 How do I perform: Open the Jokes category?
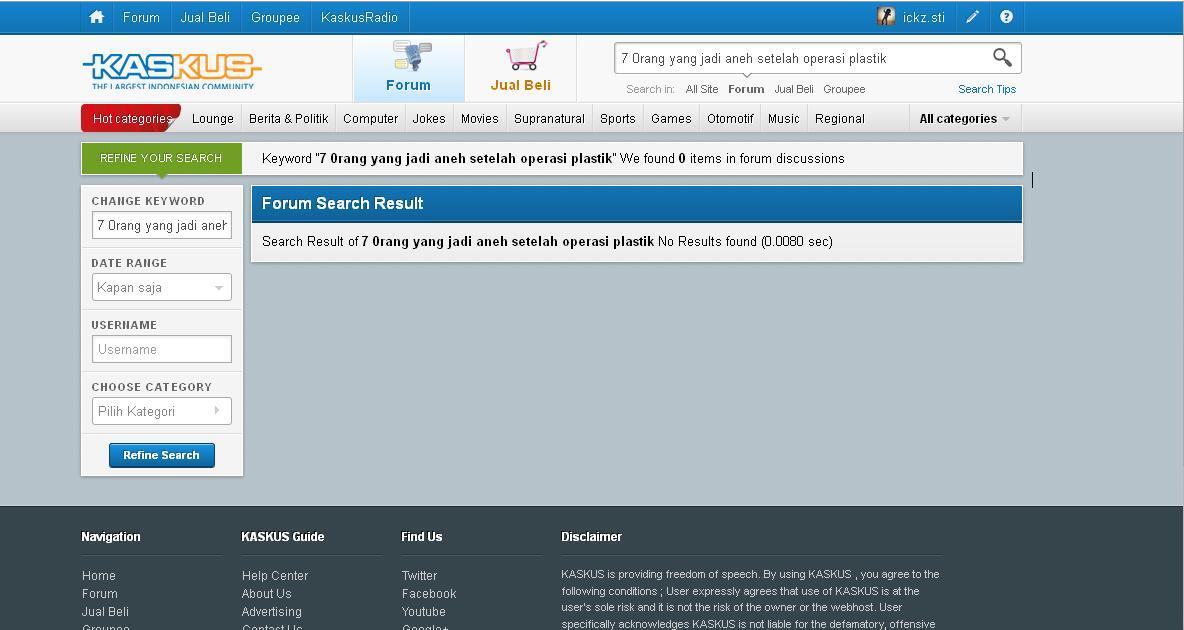(x=429, y=119)
